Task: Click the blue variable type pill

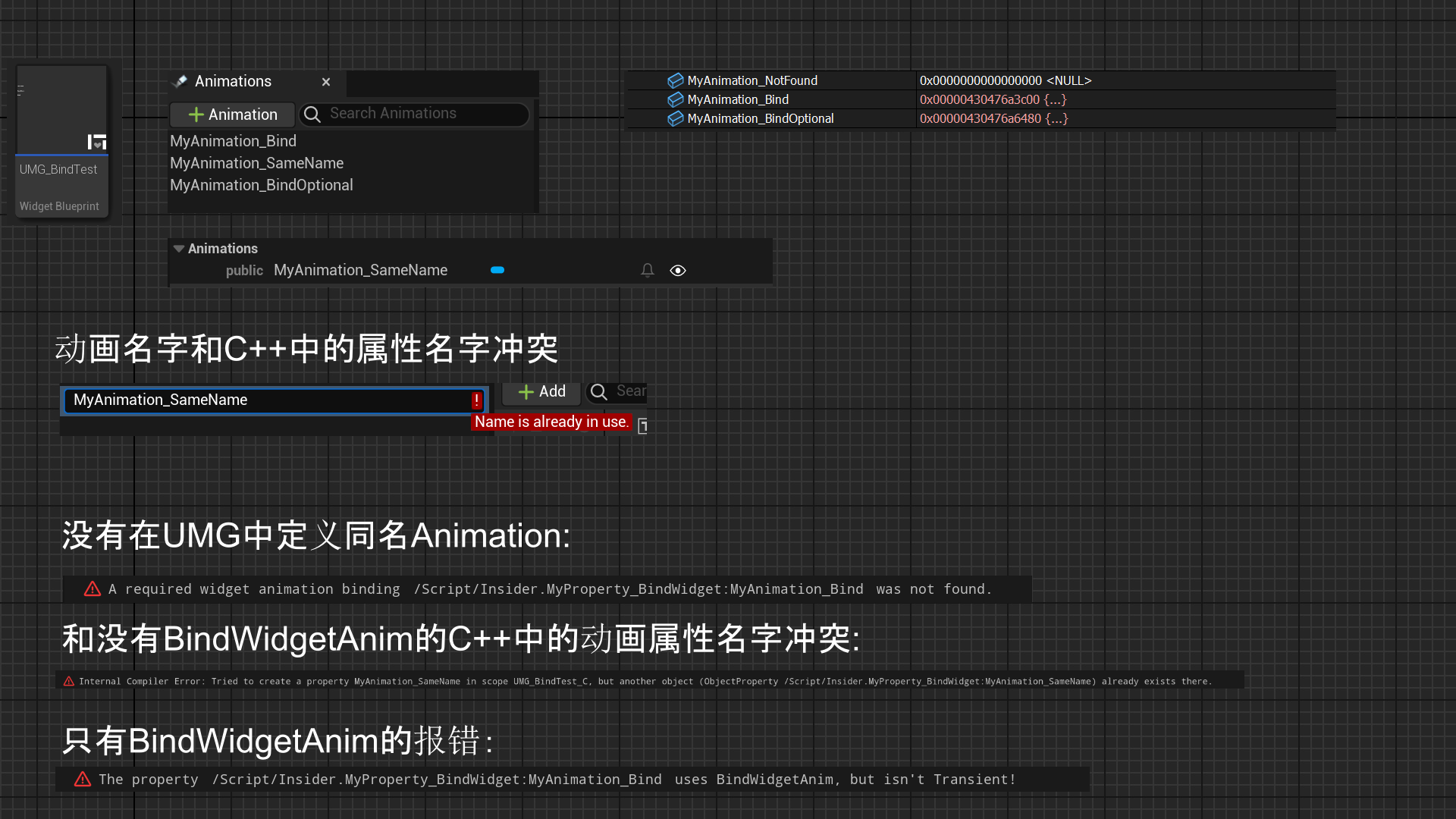Action: [x=497, y=270]
